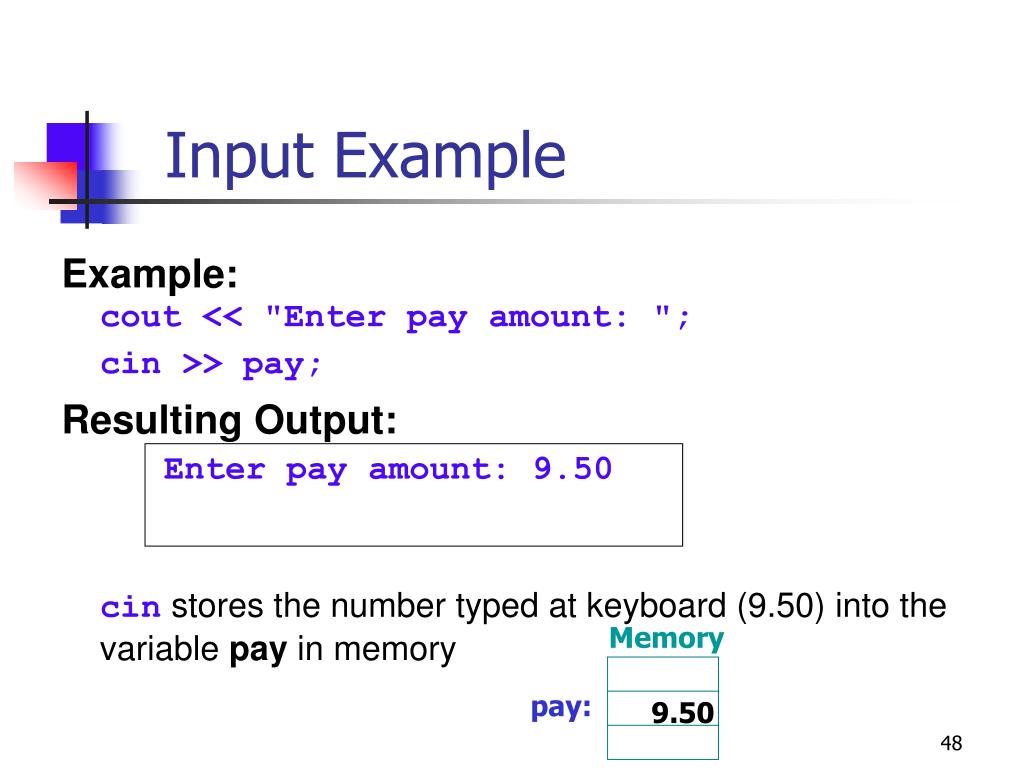Click the red square decoration

tap(46, 184)
